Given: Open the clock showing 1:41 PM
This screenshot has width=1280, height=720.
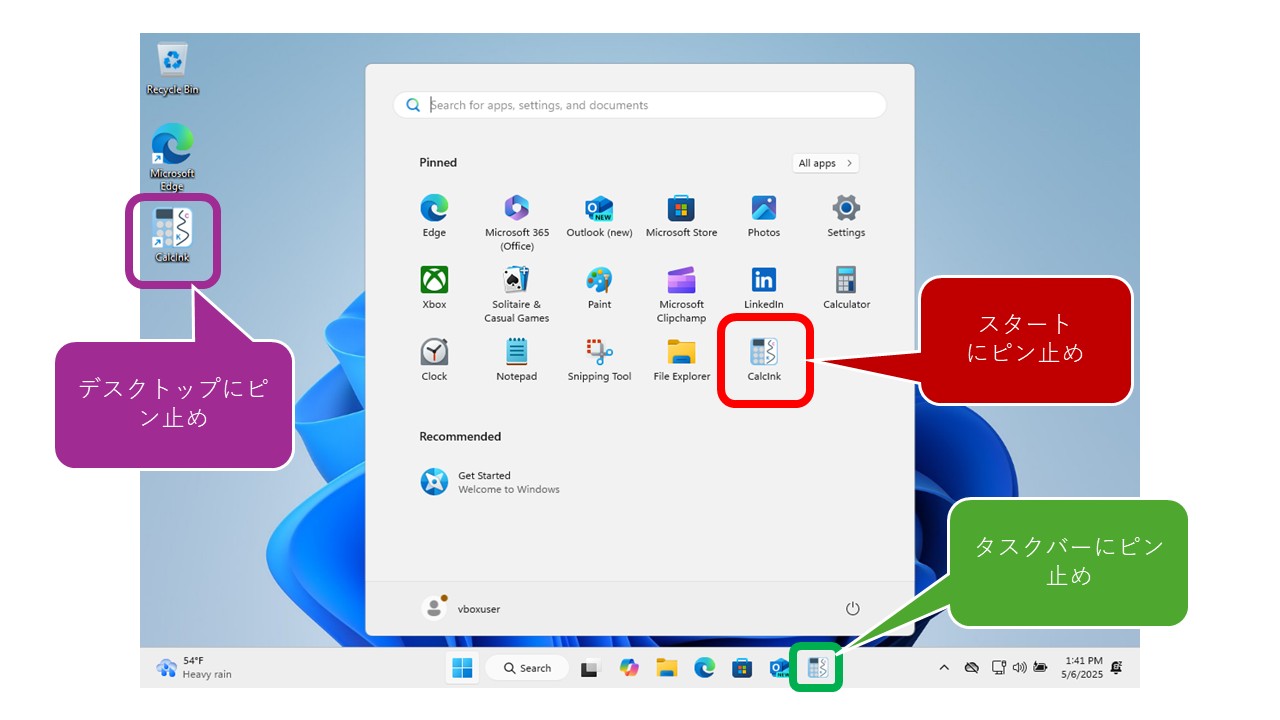Looking at the screenshot, I should (x=1083, y=667).
